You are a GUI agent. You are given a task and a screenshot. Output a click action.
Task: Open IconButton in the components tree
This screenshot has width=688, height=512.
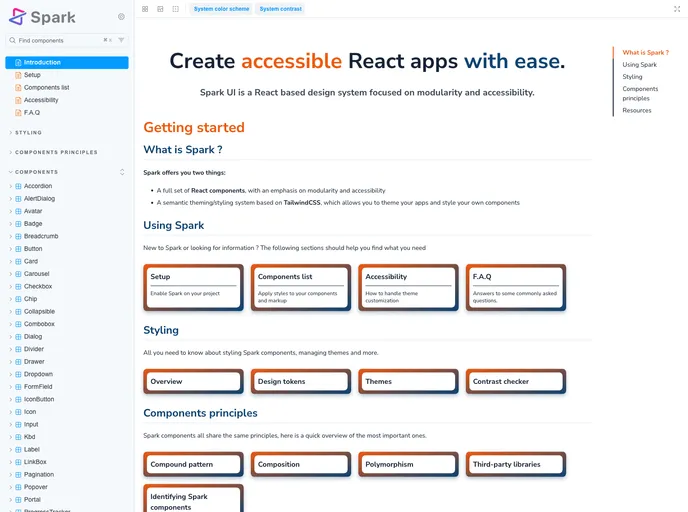click(x=39, y=399)
